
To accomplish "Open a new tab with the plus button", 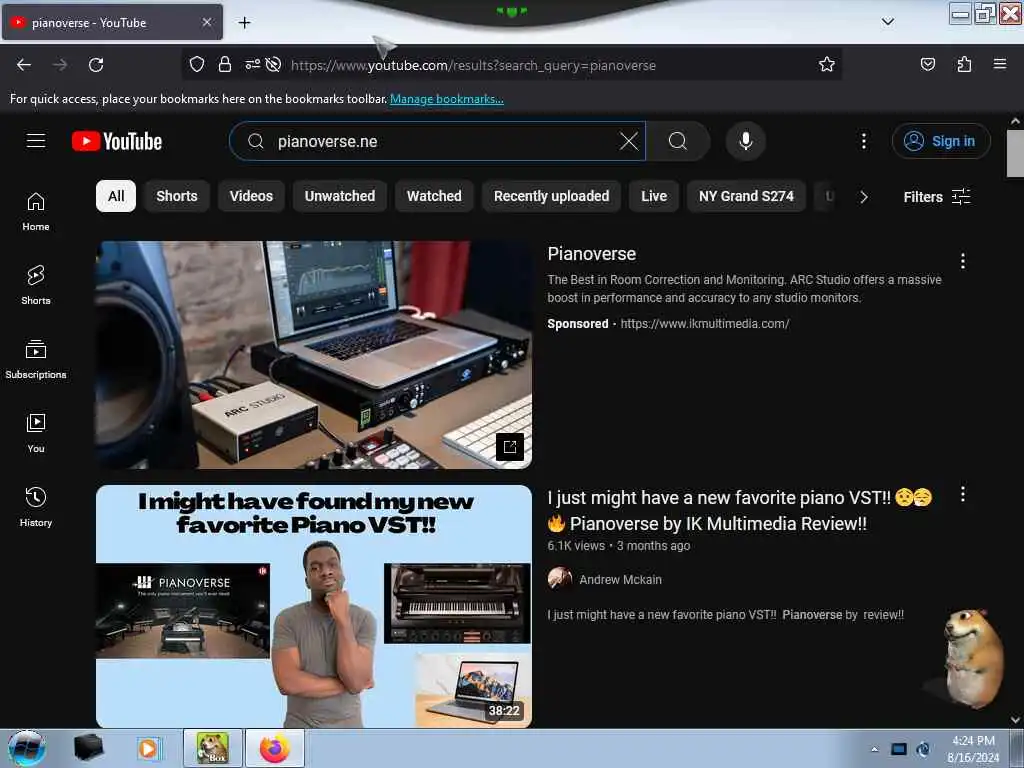I will [244, 23].
